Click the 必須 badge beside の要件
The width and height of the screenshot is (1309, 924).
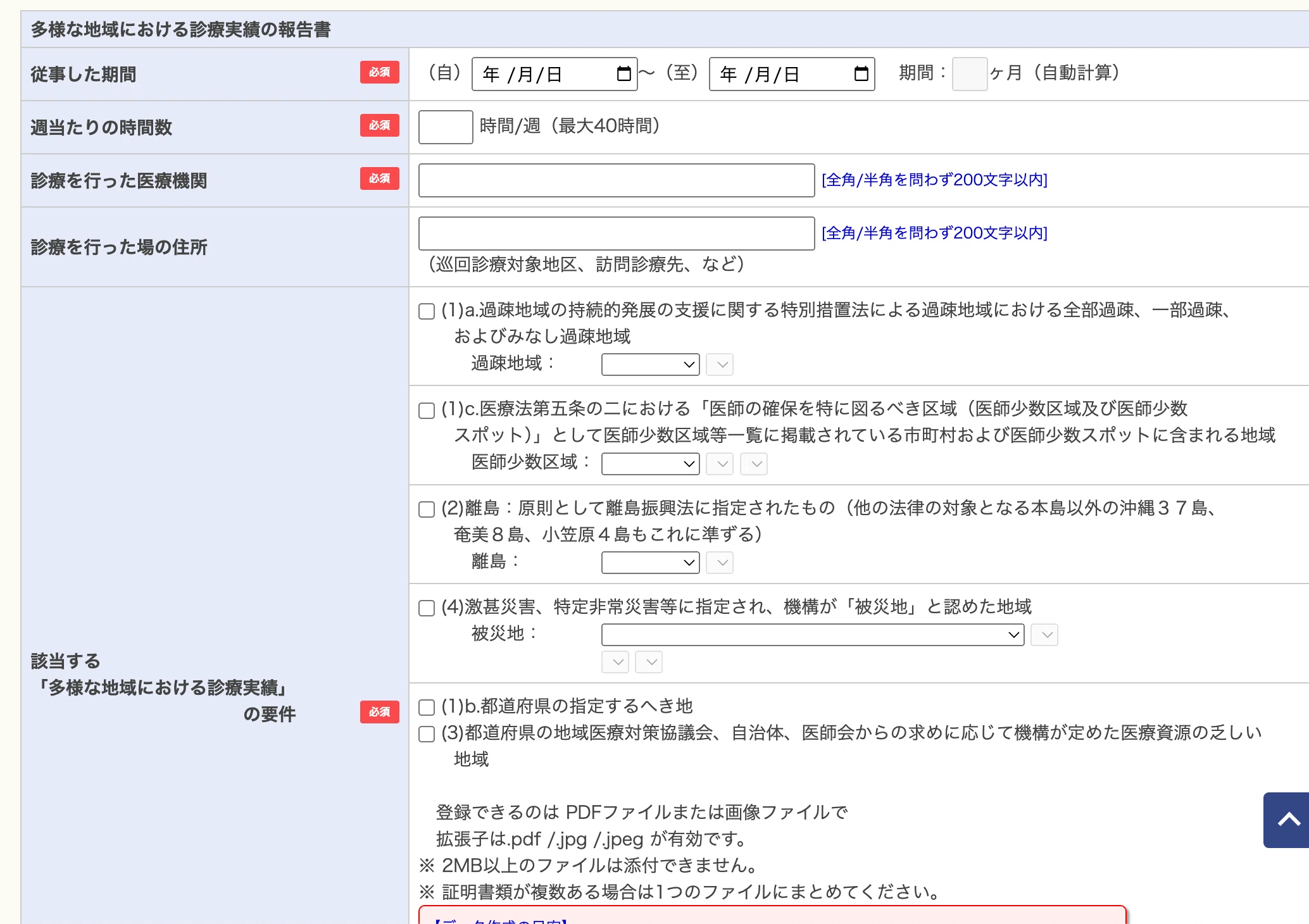(x=380, y=712)
